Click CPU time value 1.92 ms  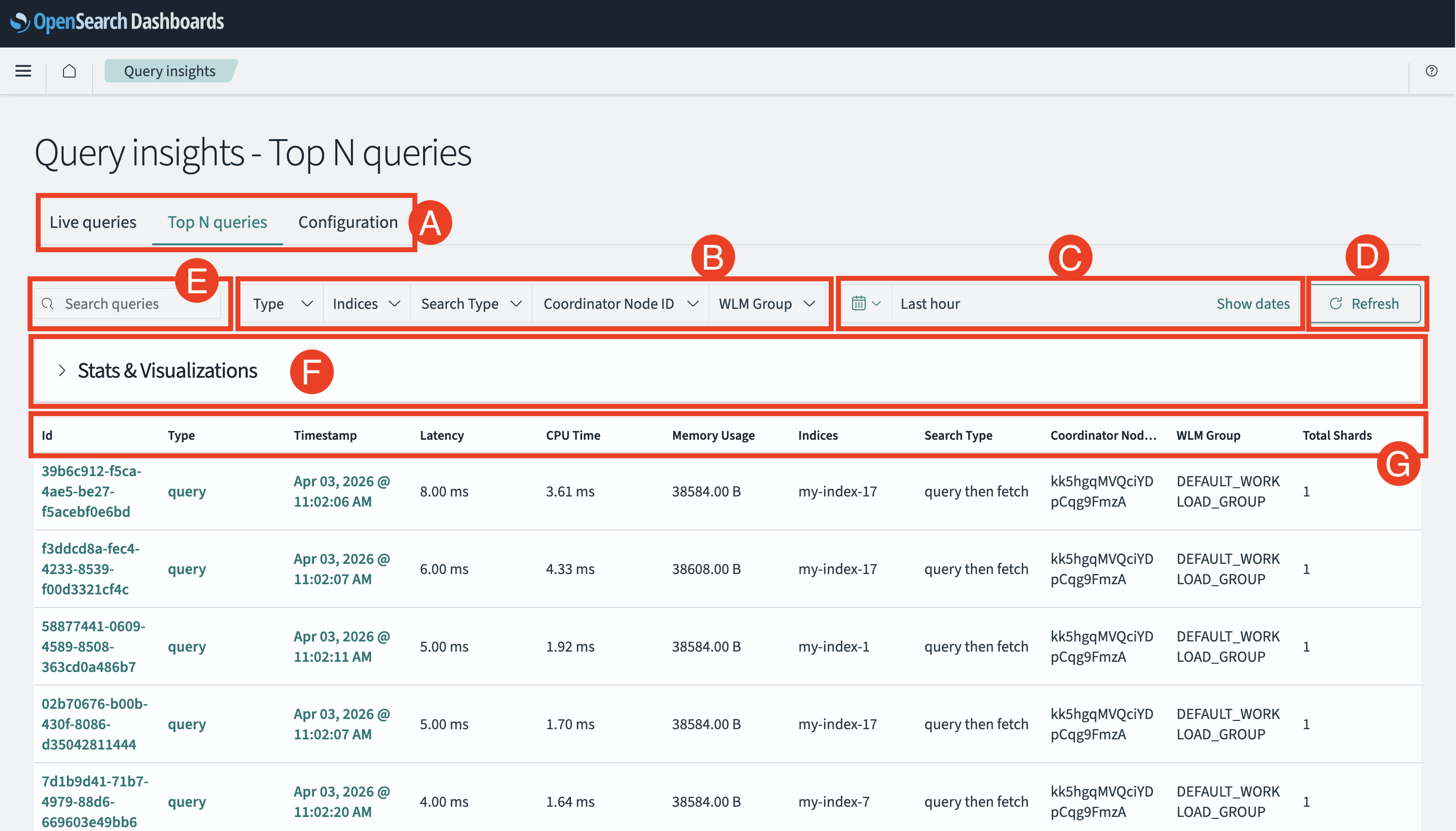pyautogui.click(x=570, y=647)
